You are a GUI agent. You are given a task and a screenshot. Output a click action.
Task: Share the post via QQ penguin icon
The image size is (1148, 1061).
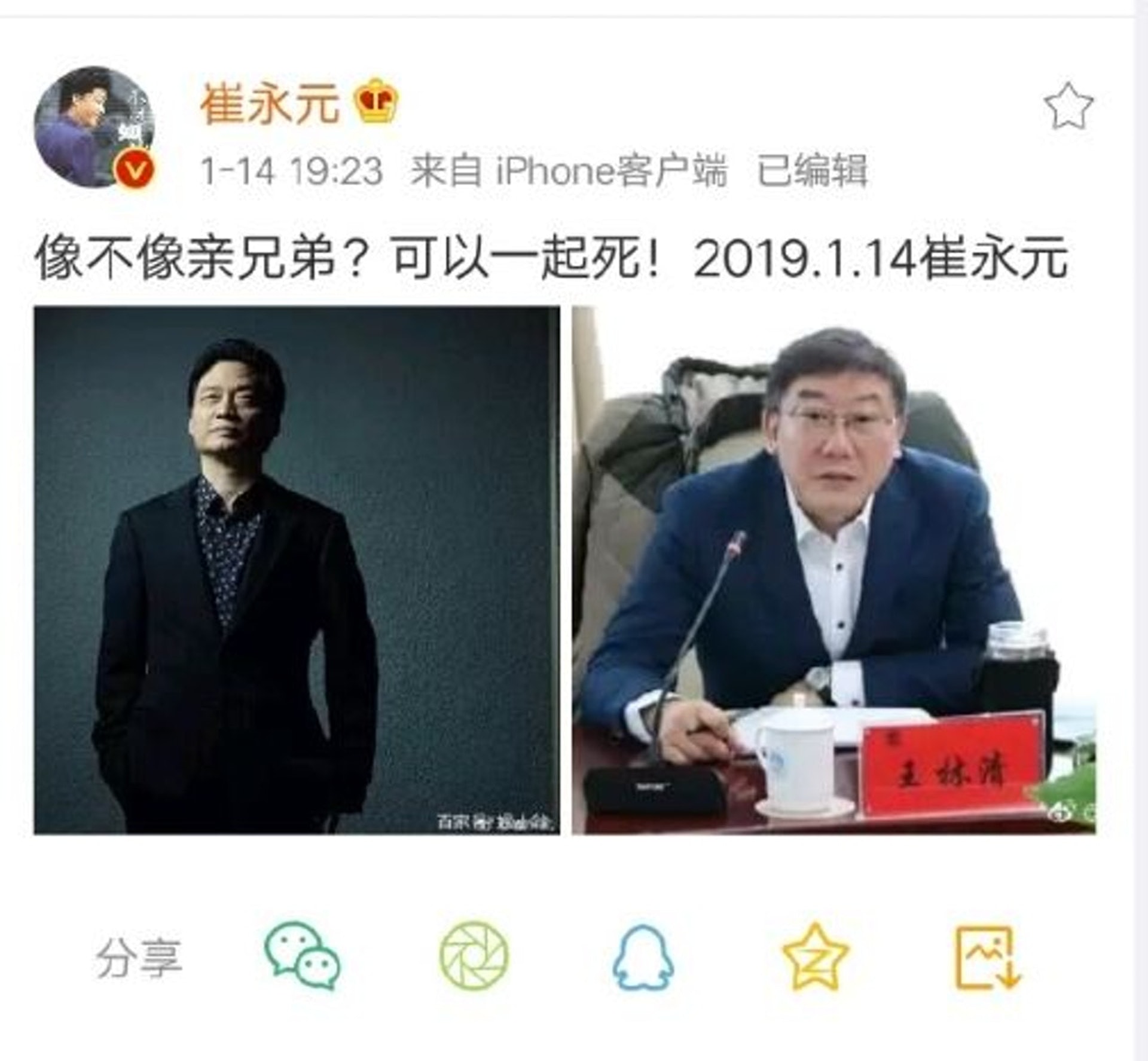click(x=643, y=957)
